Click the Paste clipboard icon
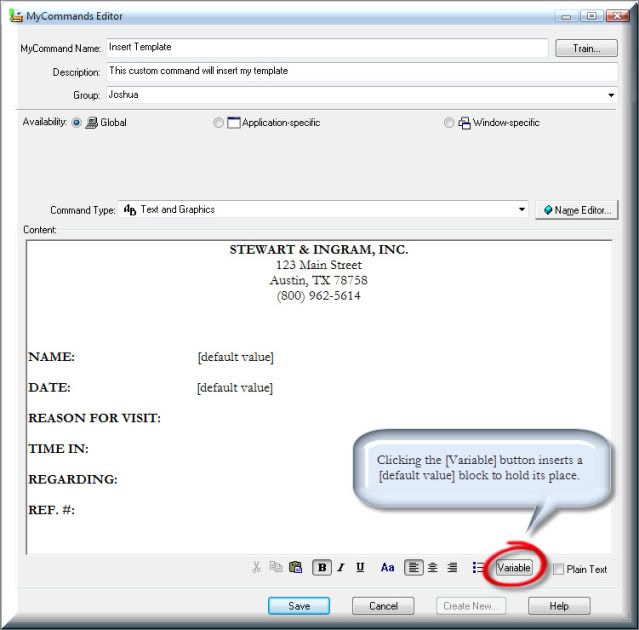 (x=295, y=567)
